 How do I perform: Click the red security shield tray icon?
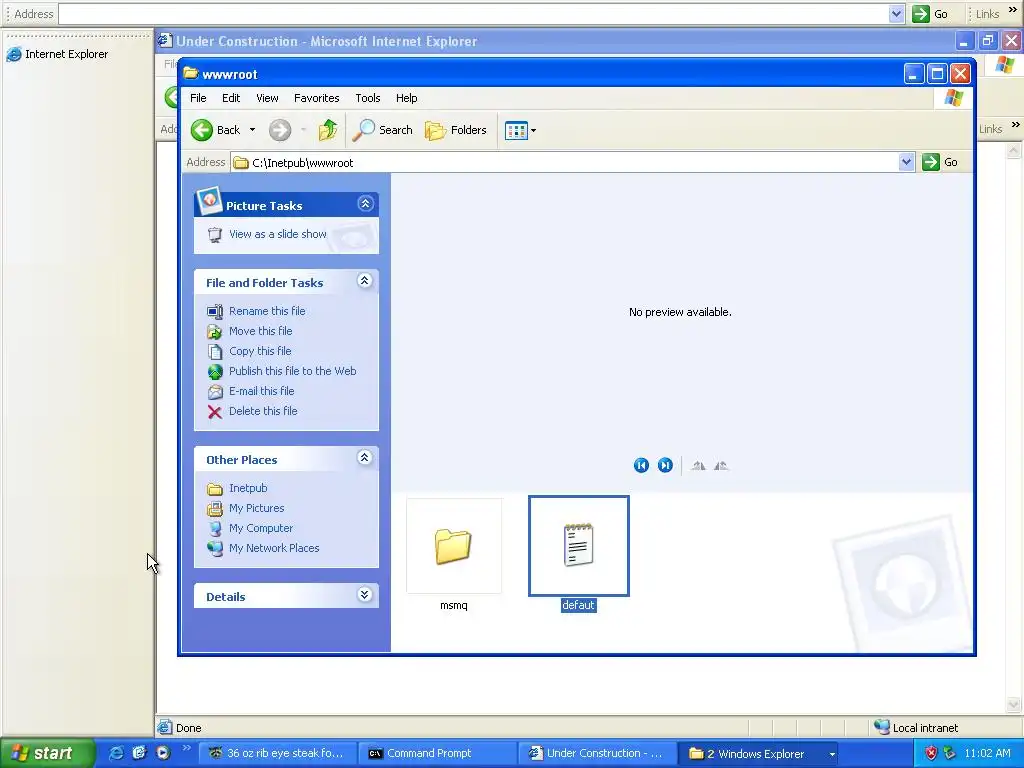pos(931,754)
